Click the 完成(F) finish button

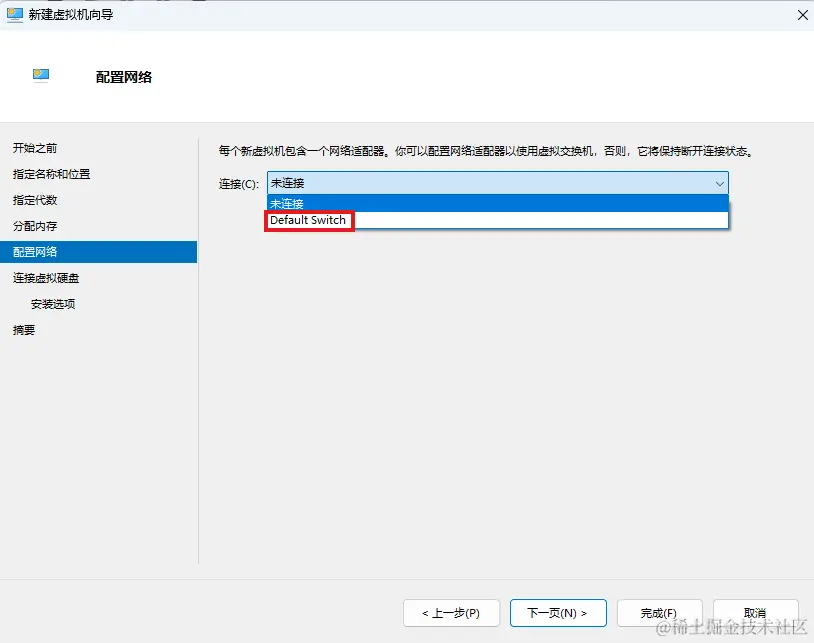[x=659, y=613]
